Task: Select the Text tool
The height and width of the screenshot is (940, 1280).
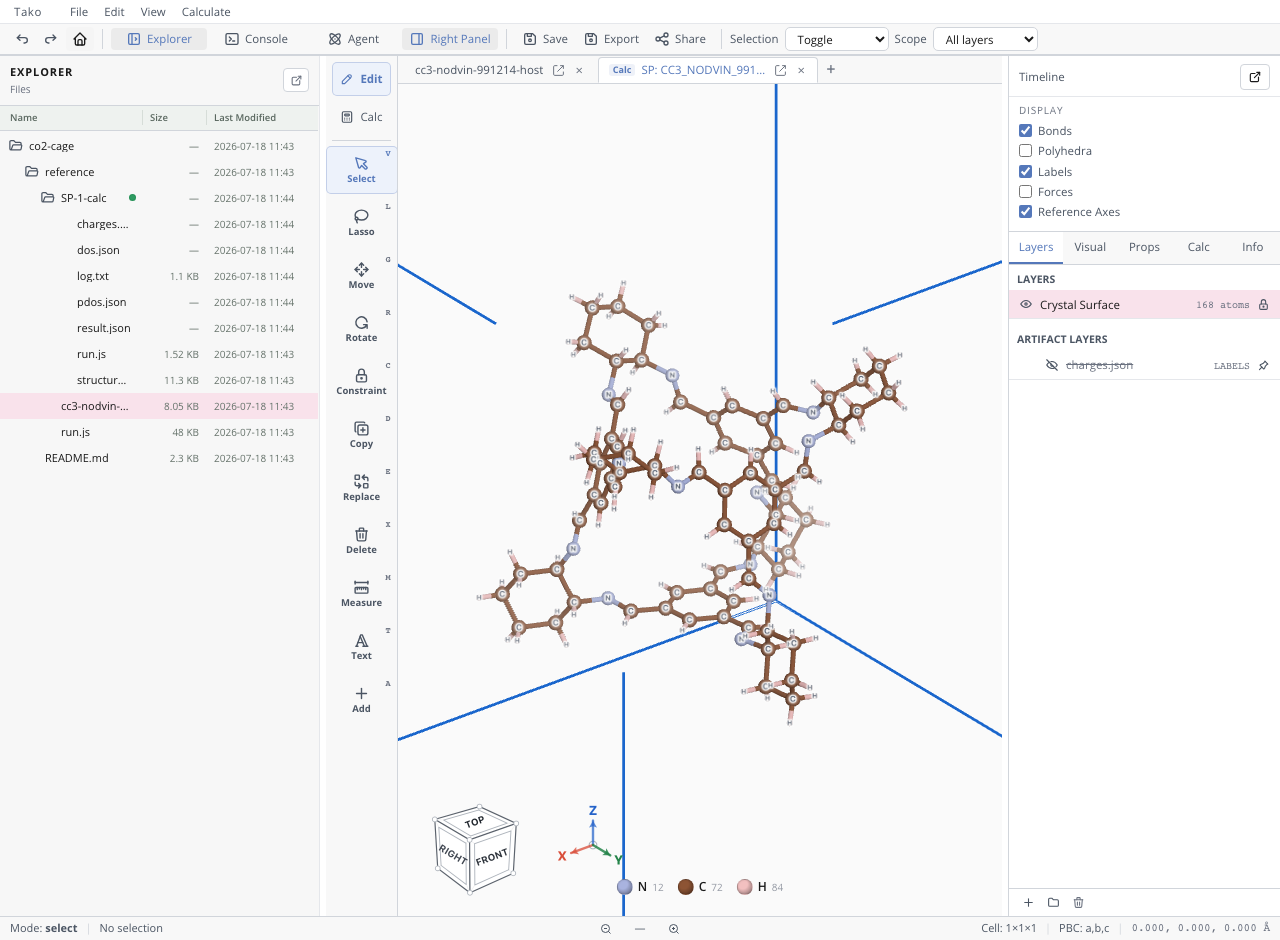Action: pyautogui.click(x=361, y=647)
